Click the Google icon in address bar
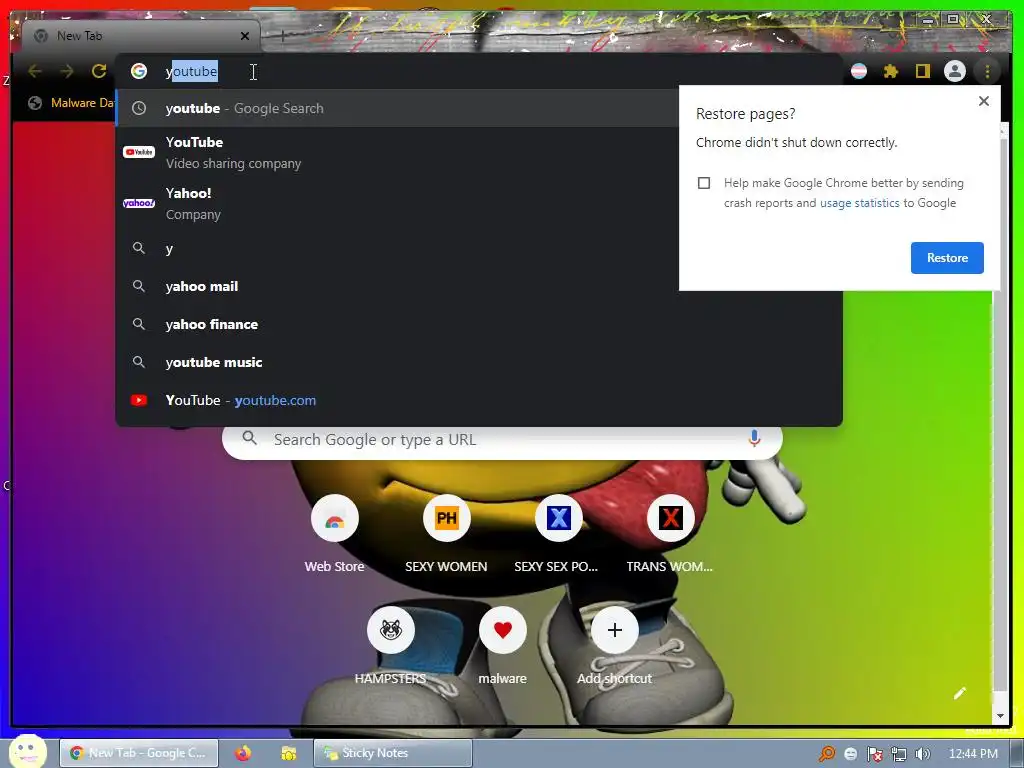This screenshot has width=1024, height=768. pos(138,71)
